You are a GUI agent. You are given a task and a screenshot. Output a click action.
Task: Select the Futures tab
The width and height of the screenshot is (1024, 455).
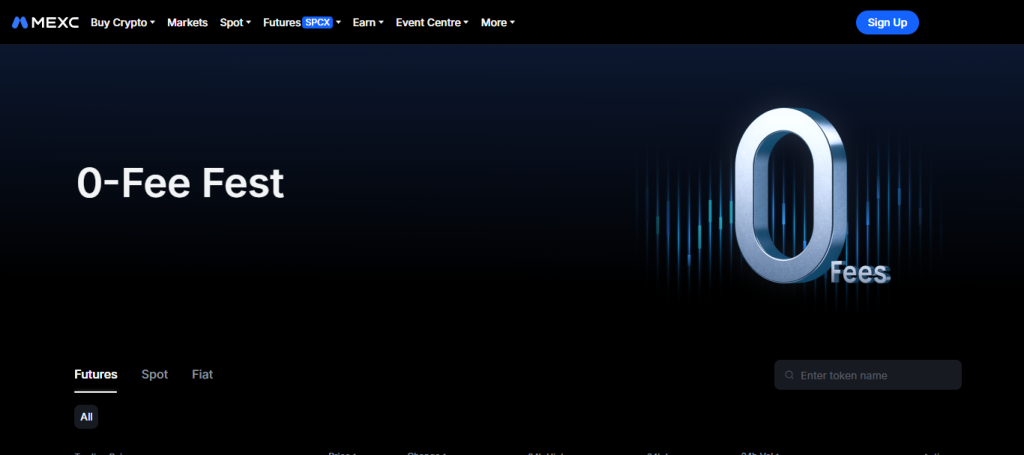[96, 375]
